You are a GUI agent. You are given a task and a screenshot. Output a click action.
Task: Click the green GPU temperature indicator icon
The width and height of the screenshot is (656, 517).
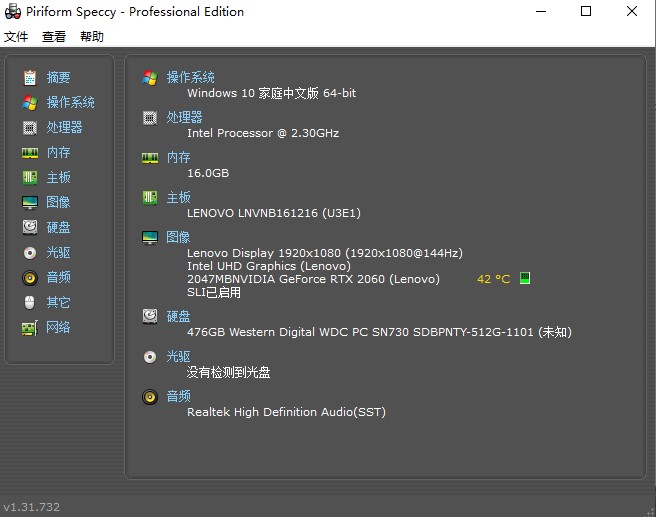pyautogui.click(x=525, y=279)
